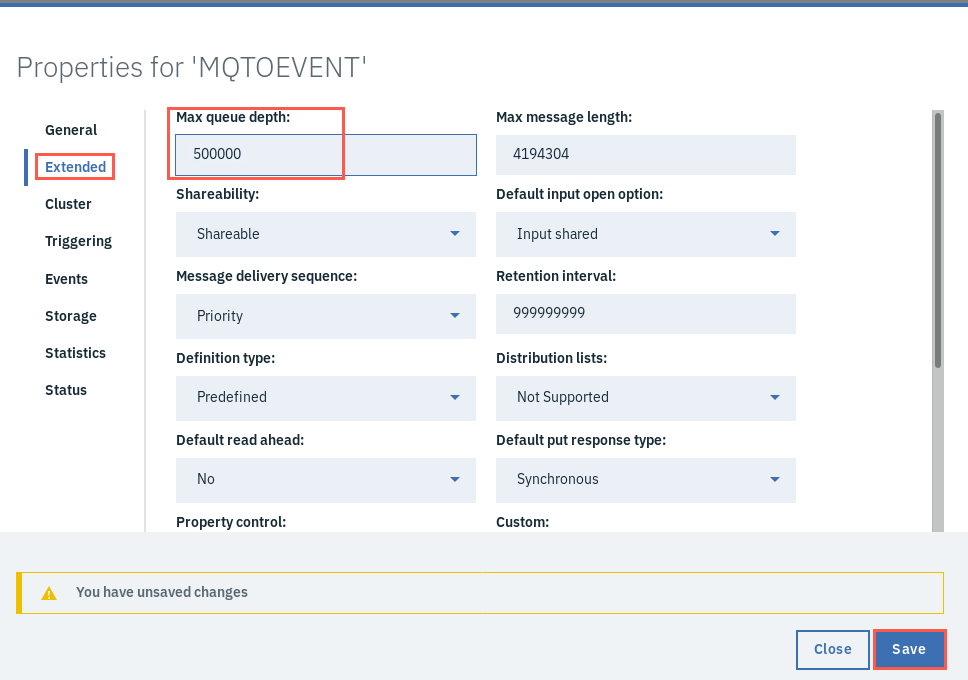The width and height of the screenshot is (968, 680).
Task: Open Default put response type dropdown
Action: 646,480
